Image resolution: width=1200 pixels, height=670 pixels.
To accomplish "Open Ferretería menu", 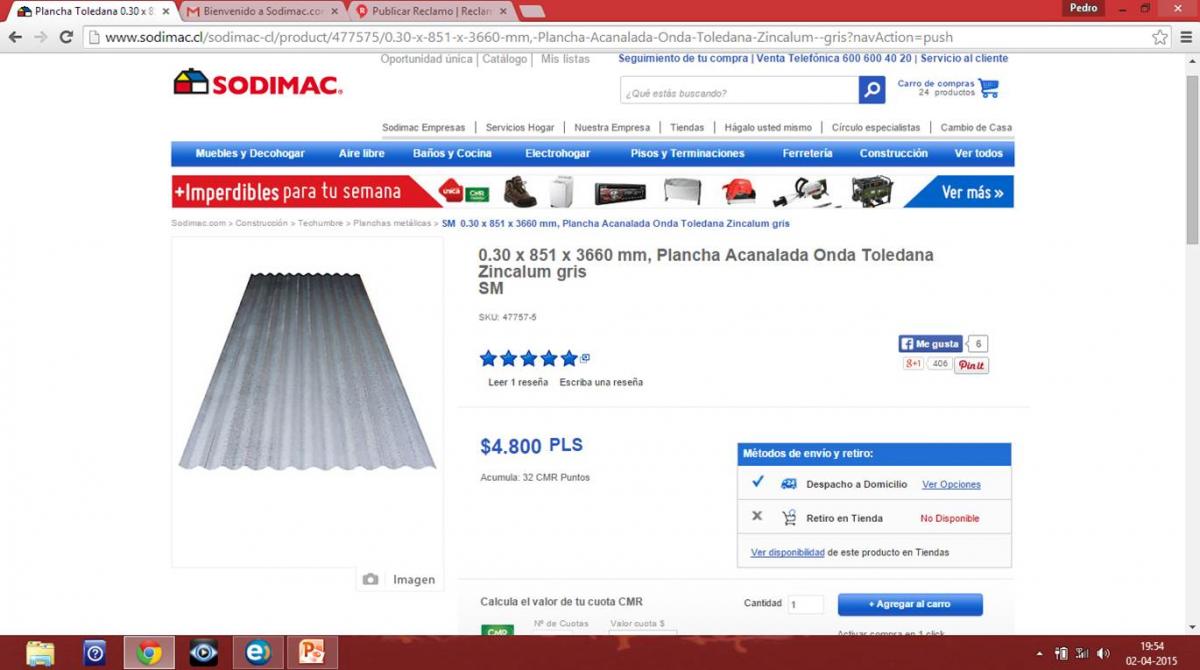I will [x=807, y=154].
